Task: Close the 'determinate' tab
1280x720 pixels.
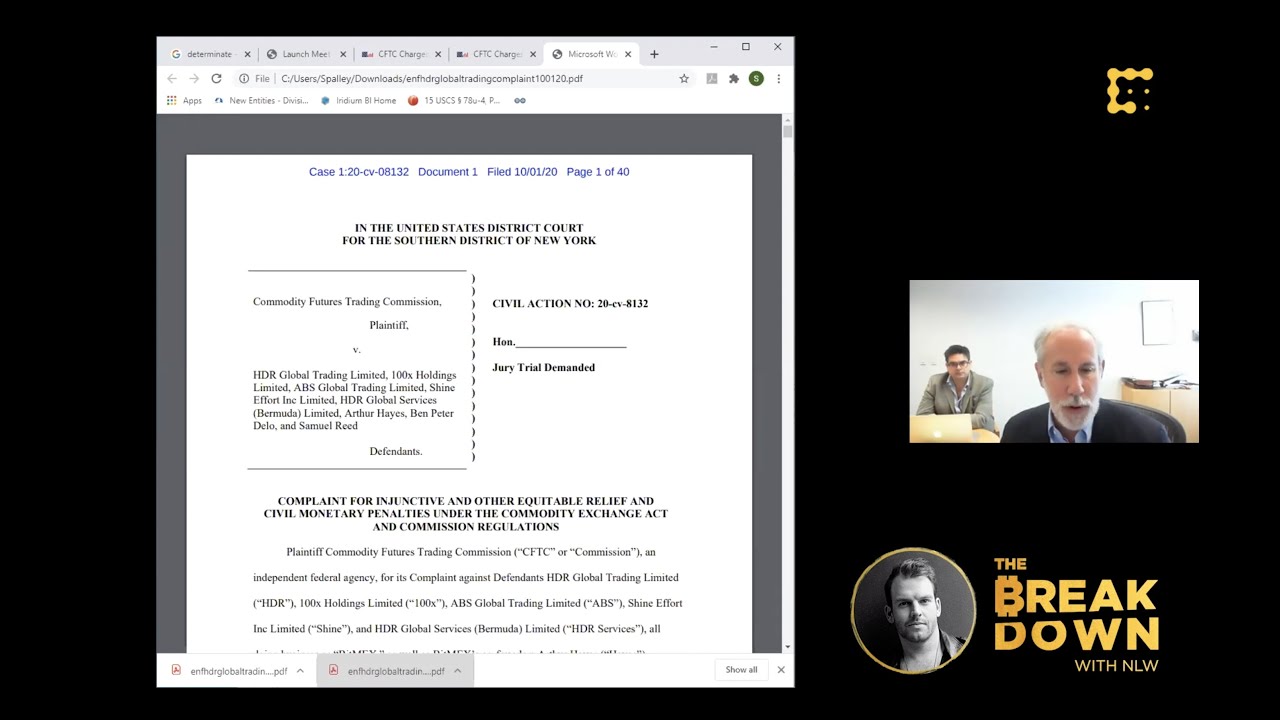Action: tap(247, 54)
